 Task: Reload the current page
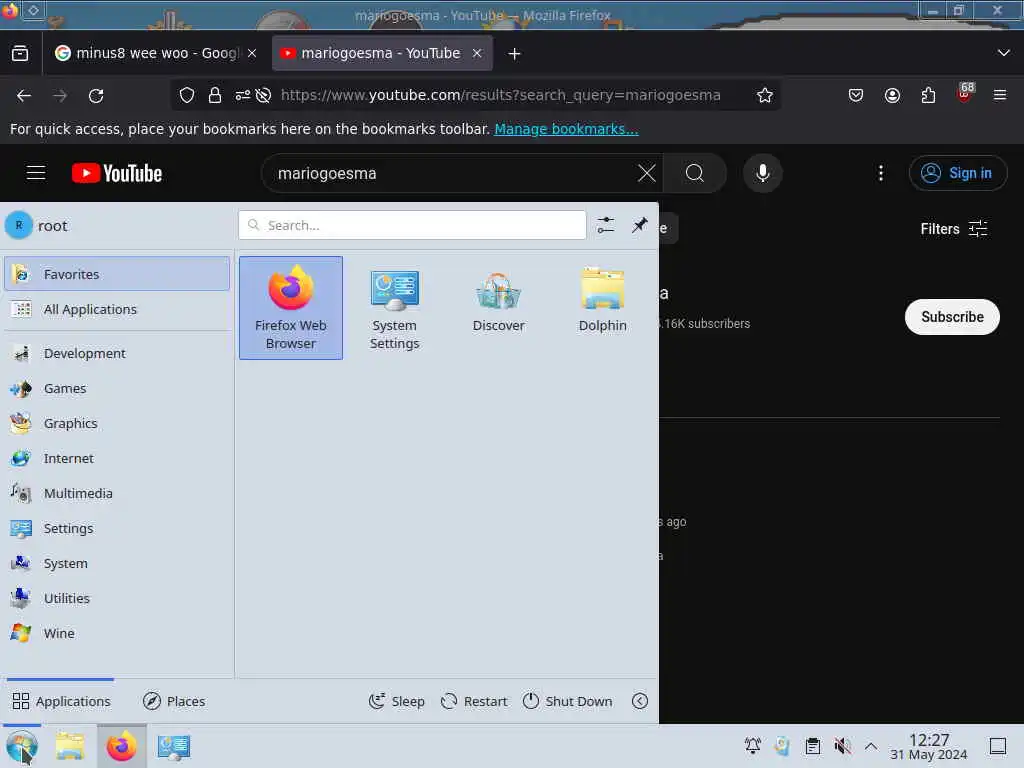pos(96,96)
